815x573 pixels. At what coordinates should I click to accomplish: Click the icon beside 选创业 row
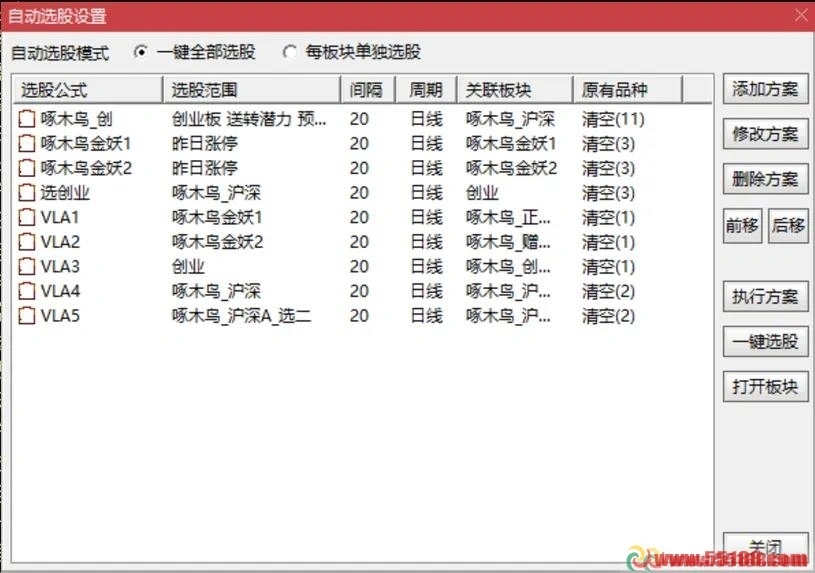coord(27,193)
